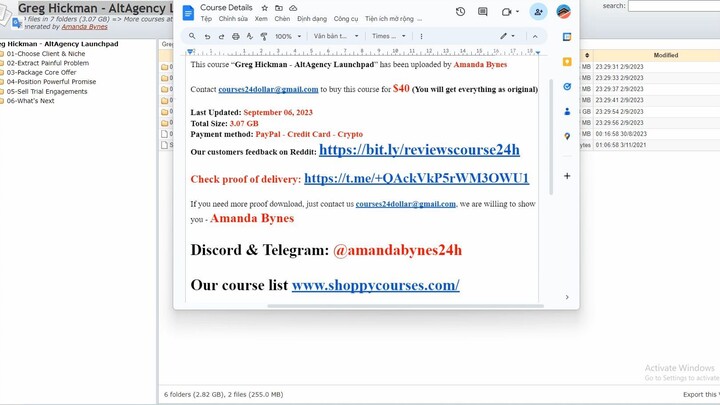The image size is (720, 405).
Task: Open the Định dạng menu
Action: [312, 19]
